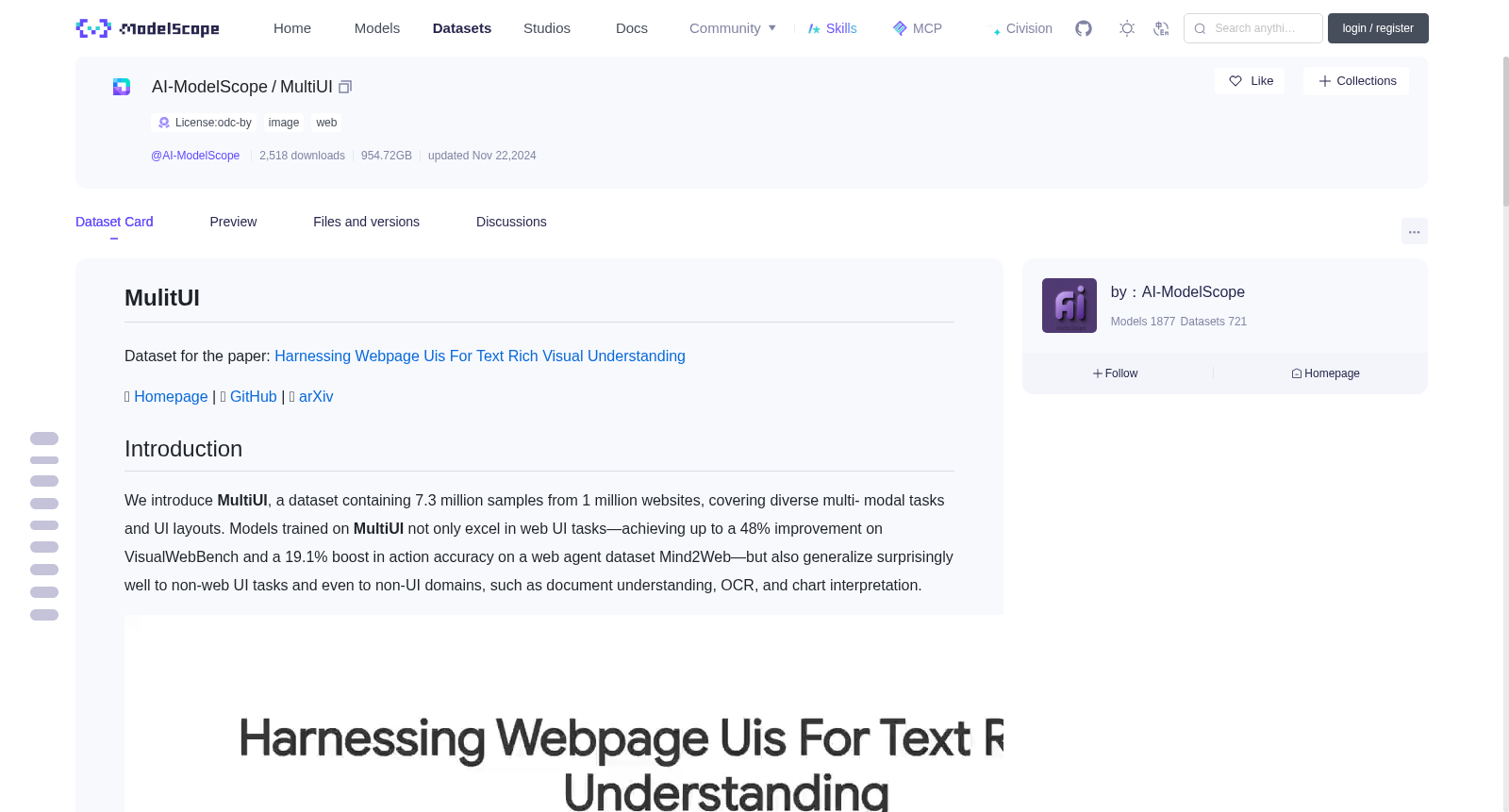This screenshot has width=1509, height=812.
Task: View the Discussions tab
Action: pos(511,222)
